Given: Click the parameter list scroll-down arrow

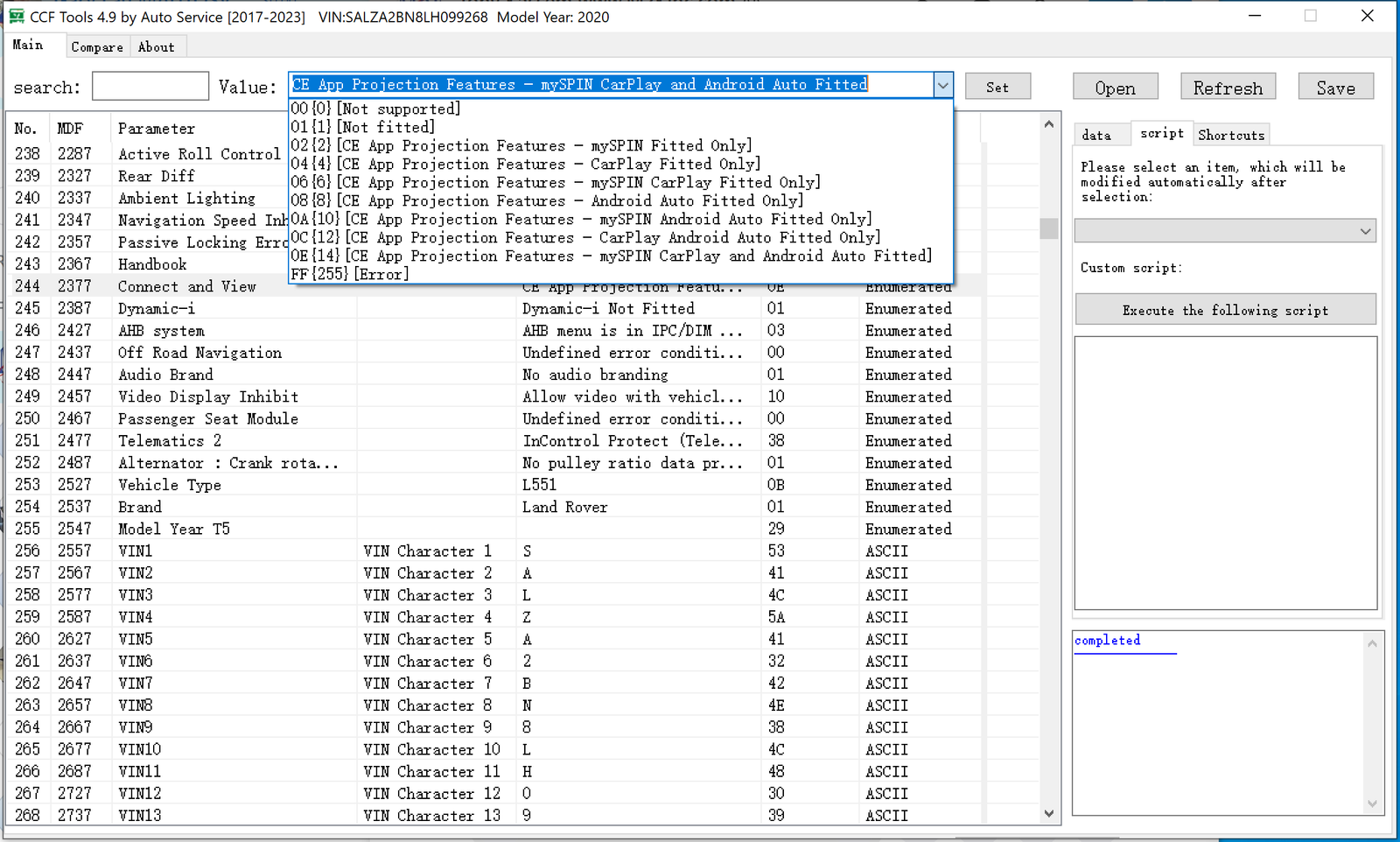Looking at the screenshot, I should click(1049, 813).
